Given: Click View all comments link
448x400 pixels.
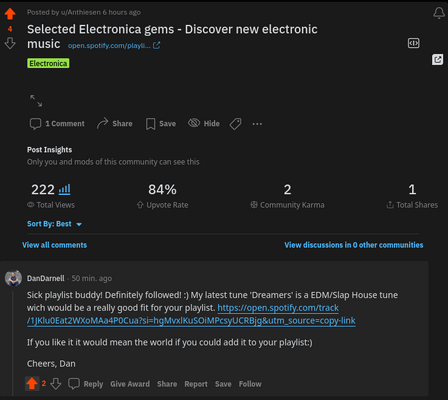Looking at the screenshot, I should [54, 245].
